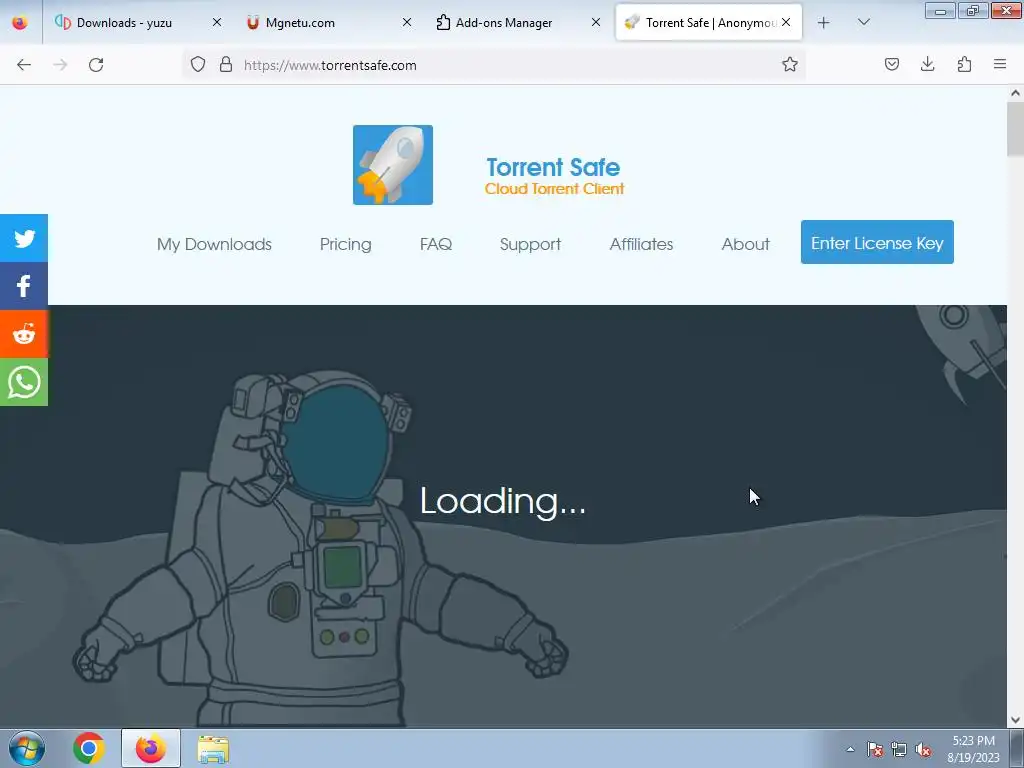This screenshot has height=768, width=1024.
Task: Open the Firefox application menu
Action: 1000,65
